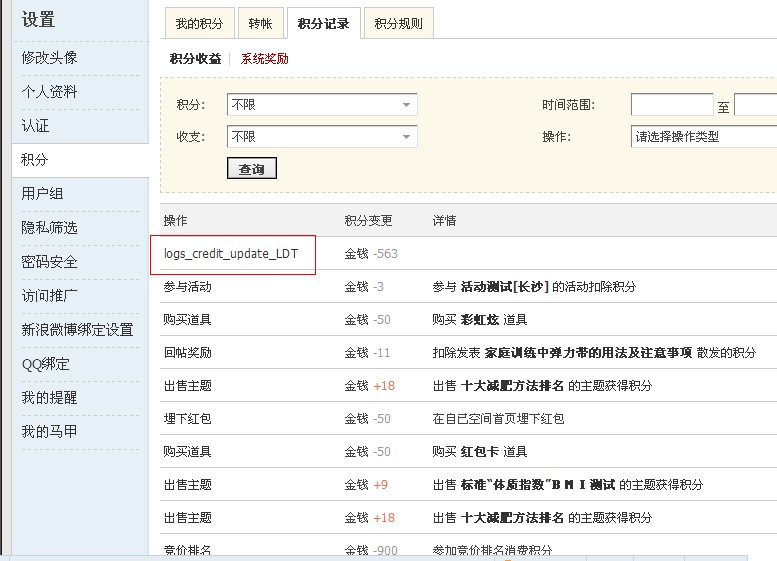This screenshot has width=777, height=561.
Task: Click the 积分变更 column header
Action: tap(368, 221)
